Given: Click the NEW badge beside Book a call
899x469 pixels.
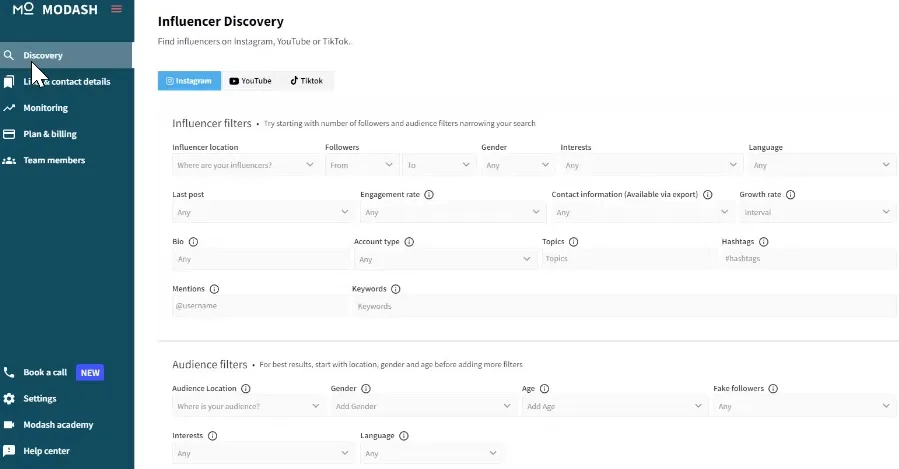Looking at the screenshot, I should (x=90, y=373).
